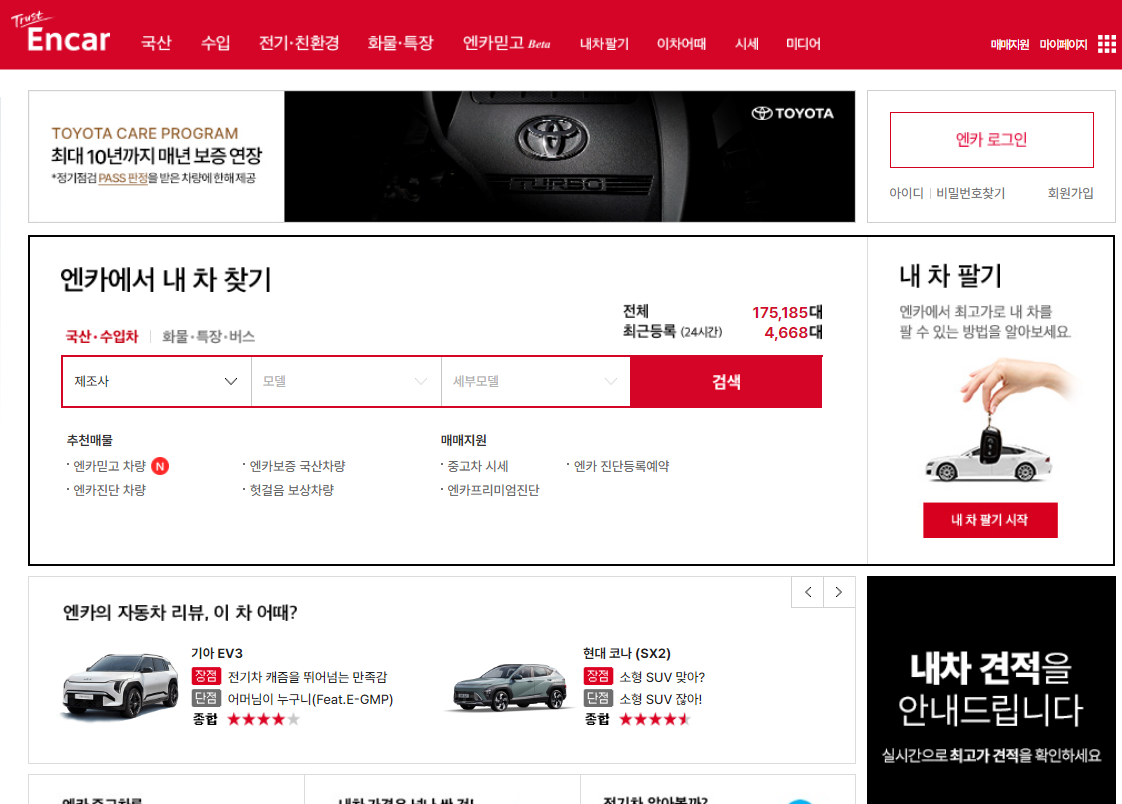Screen dimensions: 1122x804
Task: Open the 수입 menu
Action: (x=215, y=43)
